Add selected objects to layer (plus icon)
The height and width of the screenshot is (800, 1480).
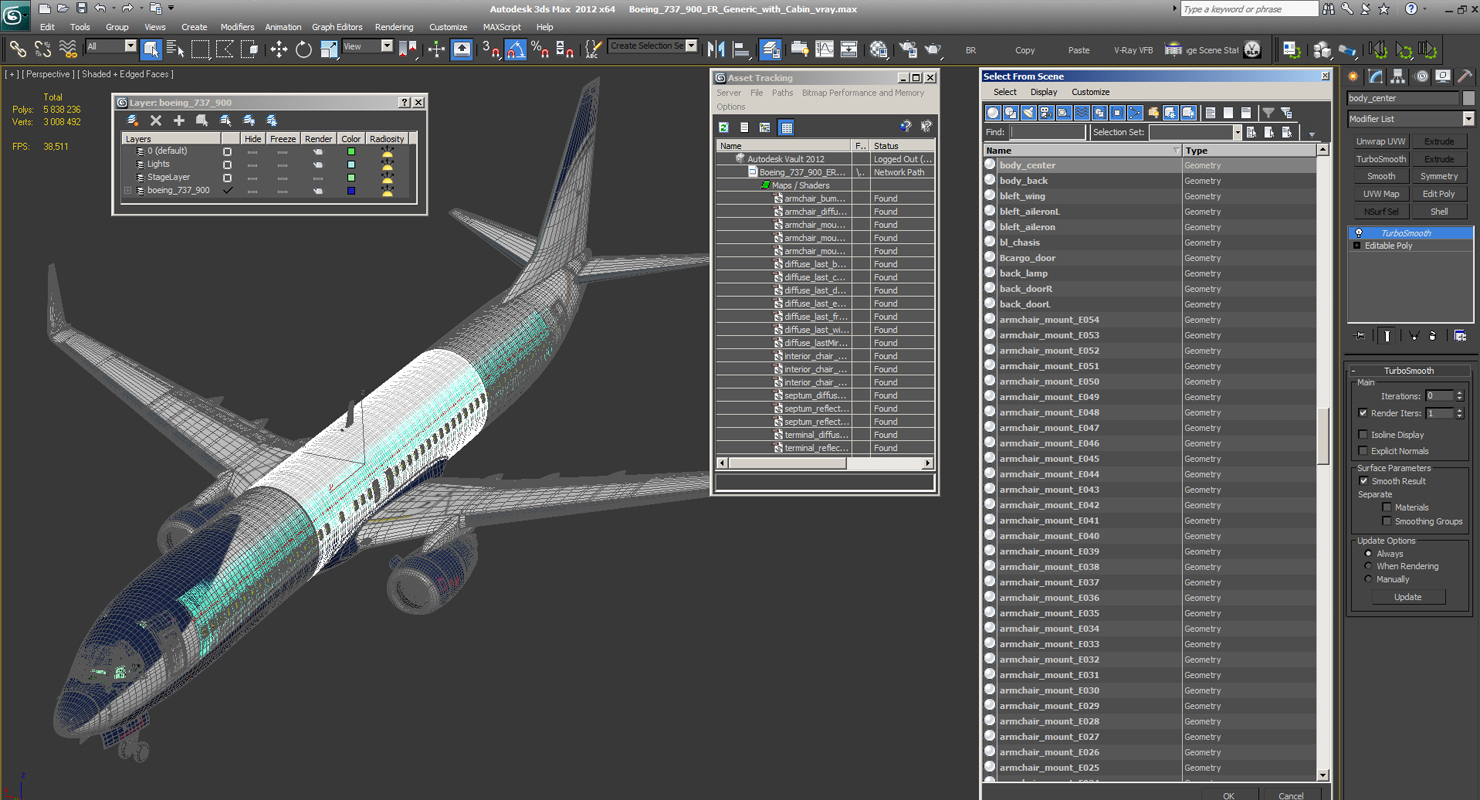tap(179, 120)
